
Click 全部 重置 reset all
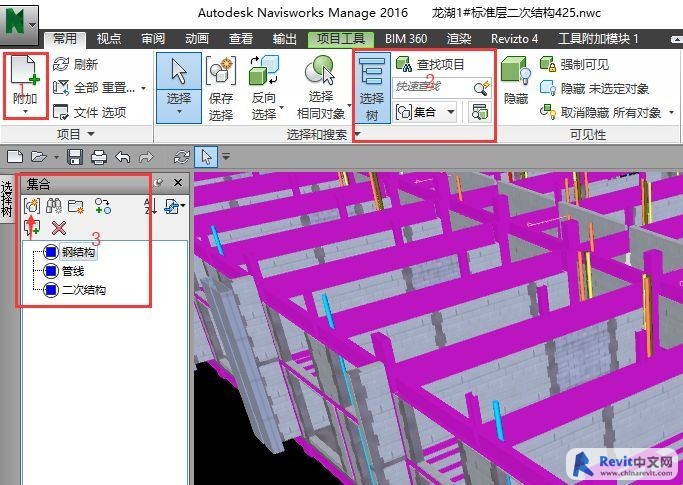click(x=95, y=88)
